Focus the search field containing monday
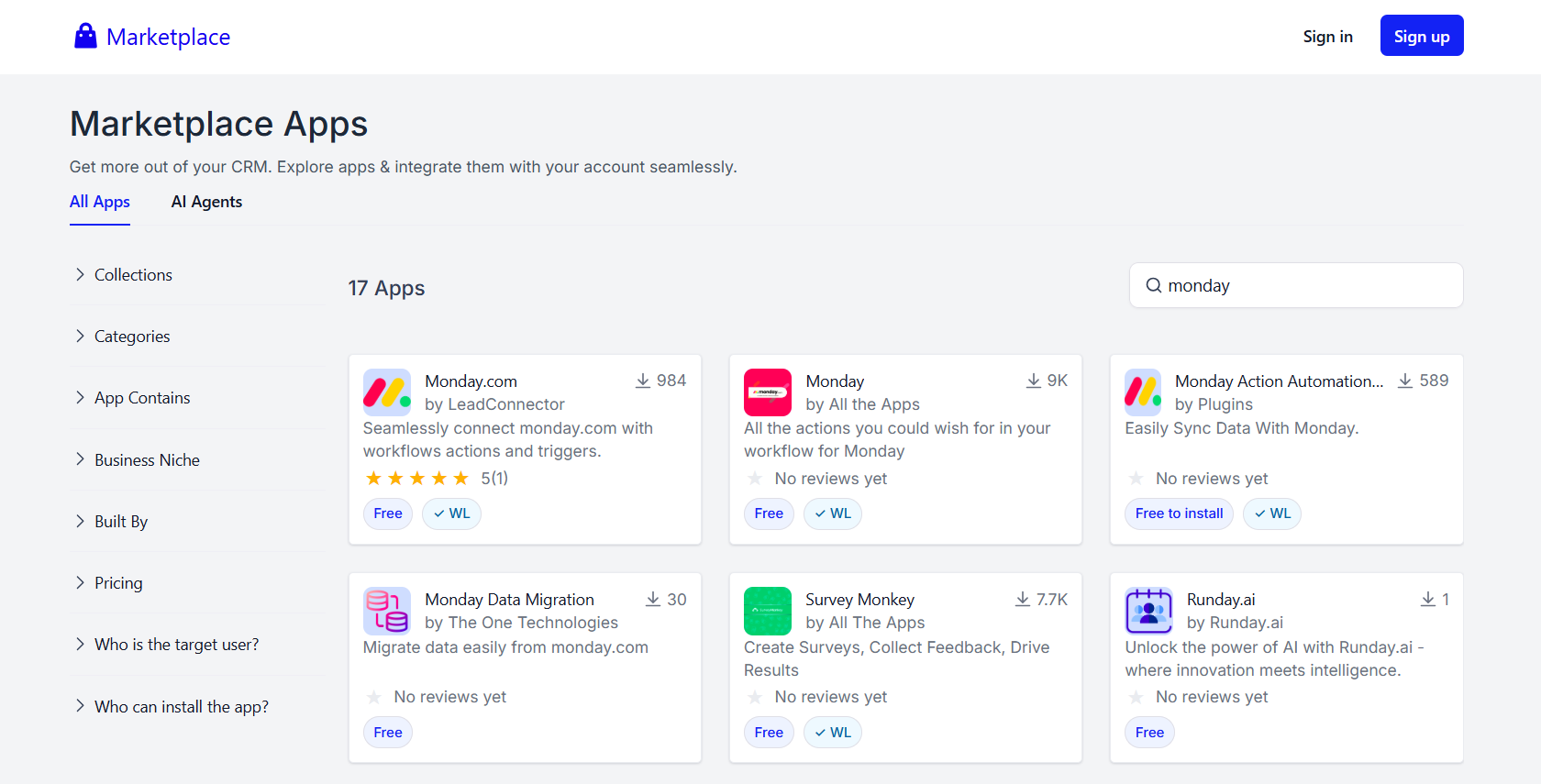Screen dimensions: 1541x784 tap(1296, 285)
